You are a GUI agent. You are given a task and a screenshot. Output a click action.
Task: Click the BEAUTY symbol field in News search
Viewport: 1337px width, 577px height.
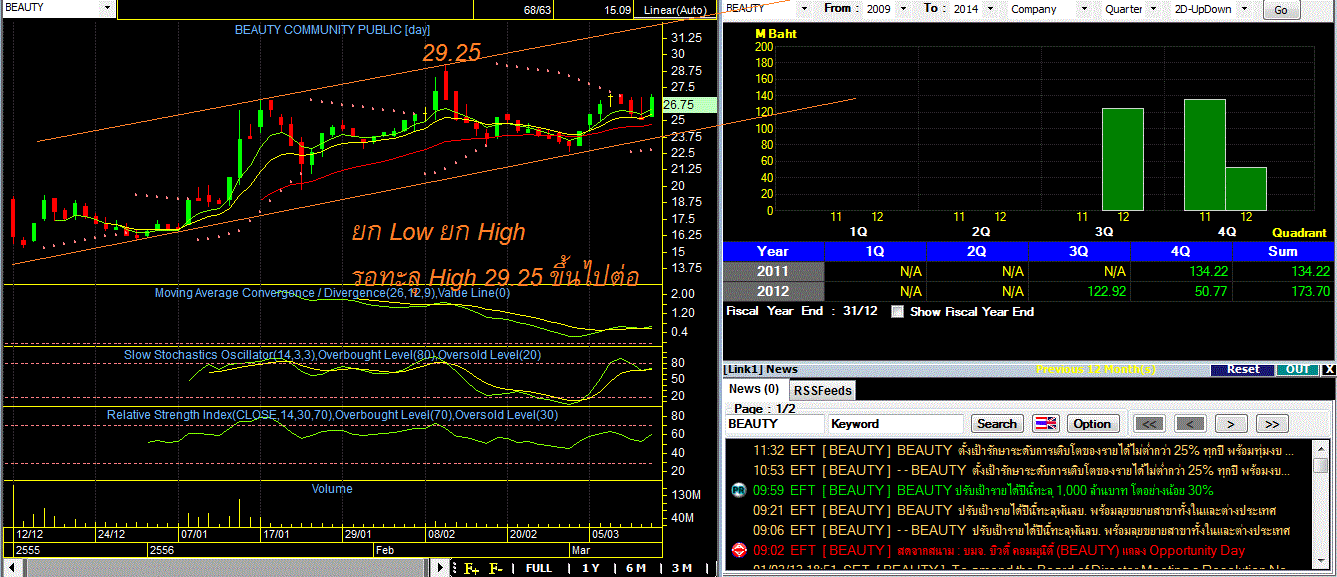[774, 424]
